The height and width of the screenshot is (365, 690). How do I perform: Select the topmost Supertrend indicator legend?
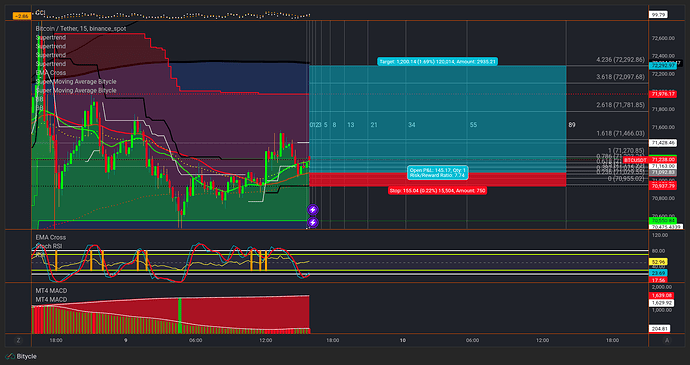(x=51, y=37)
